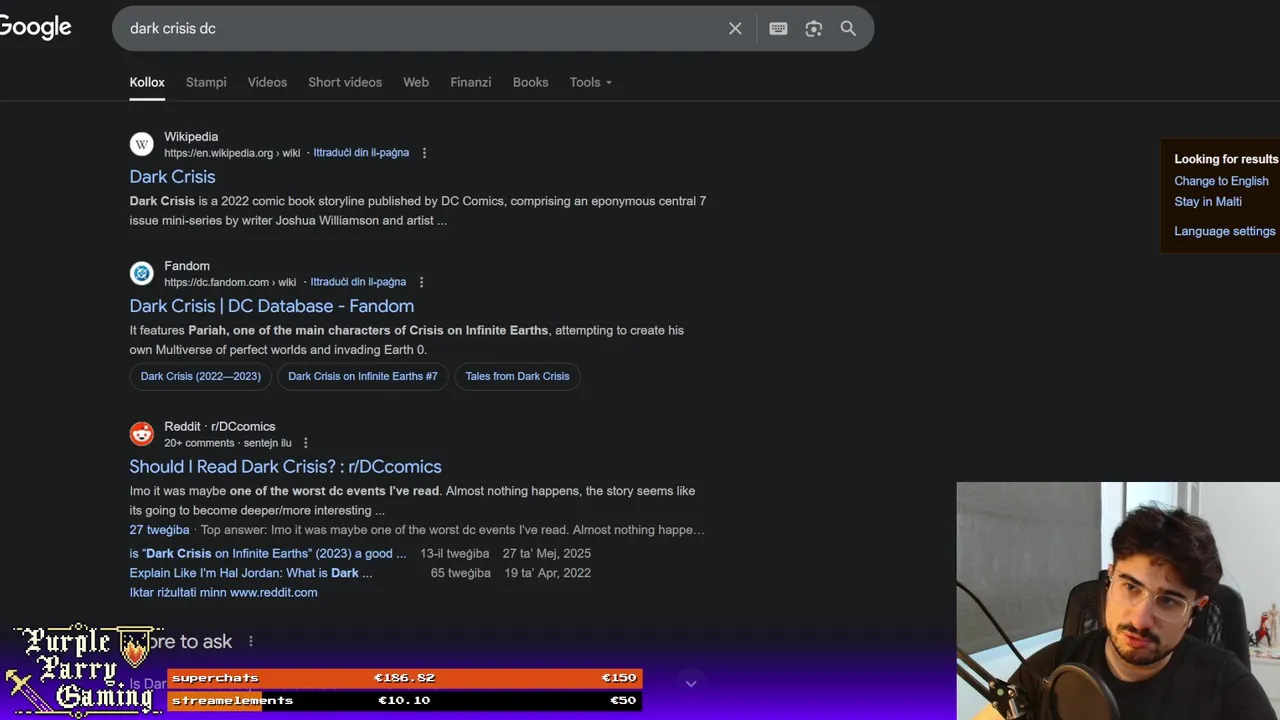Select the Kollox tab

point(147,82)
